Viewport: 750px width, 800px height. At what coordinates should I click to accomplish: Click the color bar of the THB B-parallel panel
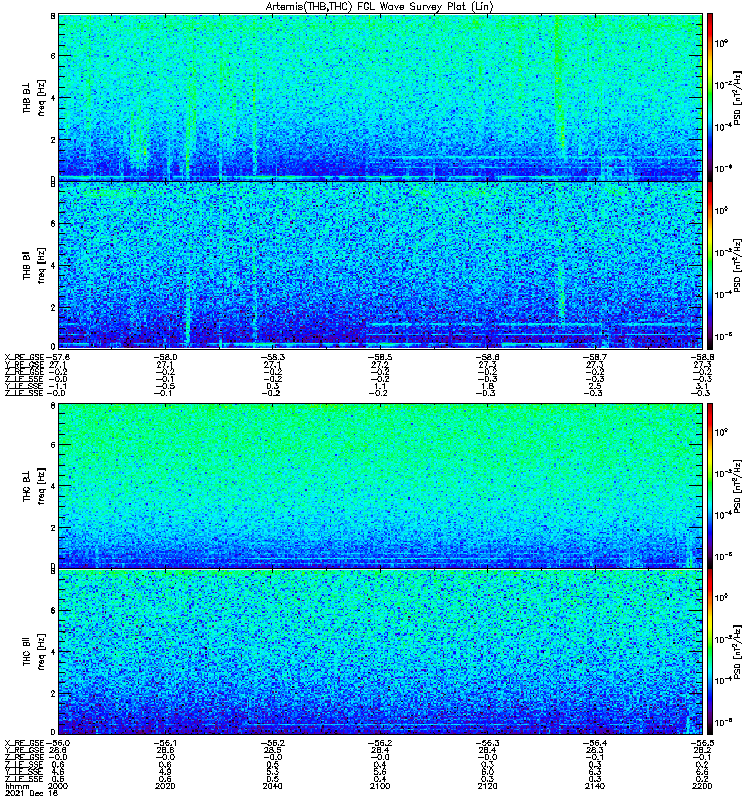pos(709,265)
